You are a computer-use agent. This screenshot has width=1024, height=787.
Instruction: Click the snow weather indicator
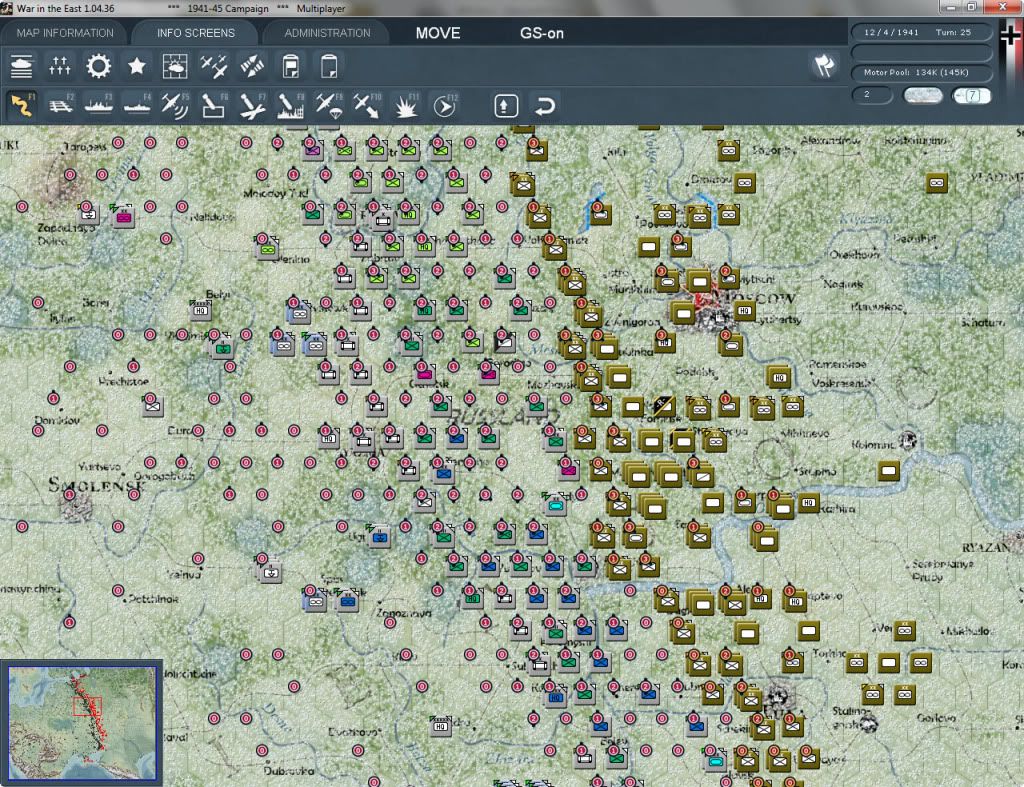(922, 95)
